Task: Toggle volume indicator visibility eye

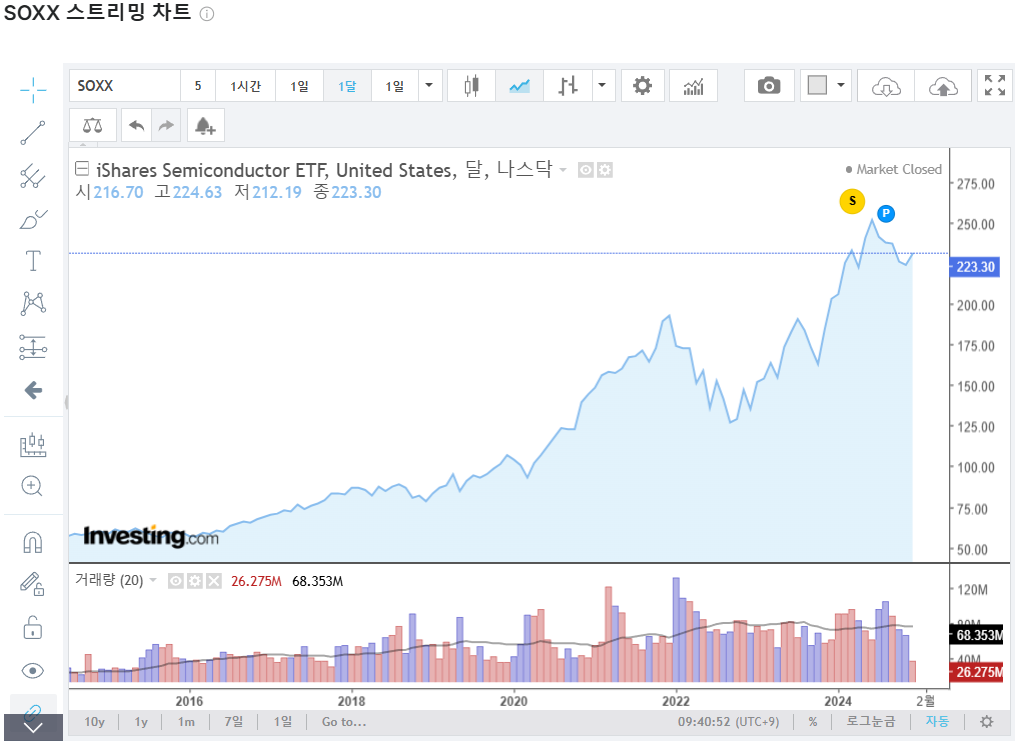Action: pos(175,581)
